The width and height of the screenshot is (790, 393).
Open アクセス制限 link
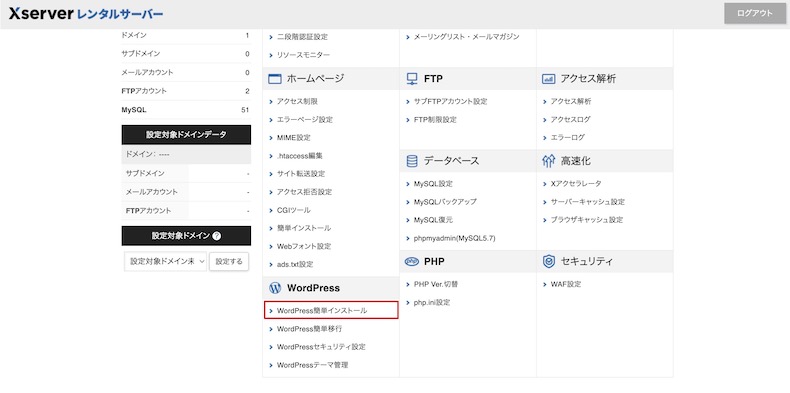297,101
